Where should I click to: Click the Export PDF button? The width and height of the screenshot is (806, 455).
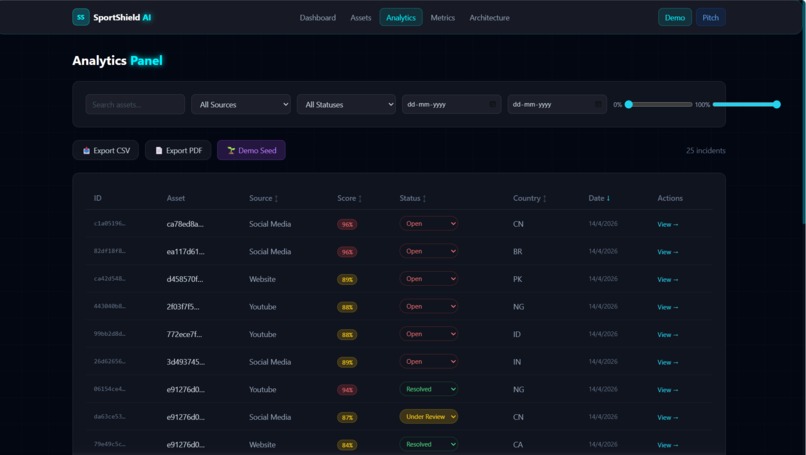(x=178, y=150)
